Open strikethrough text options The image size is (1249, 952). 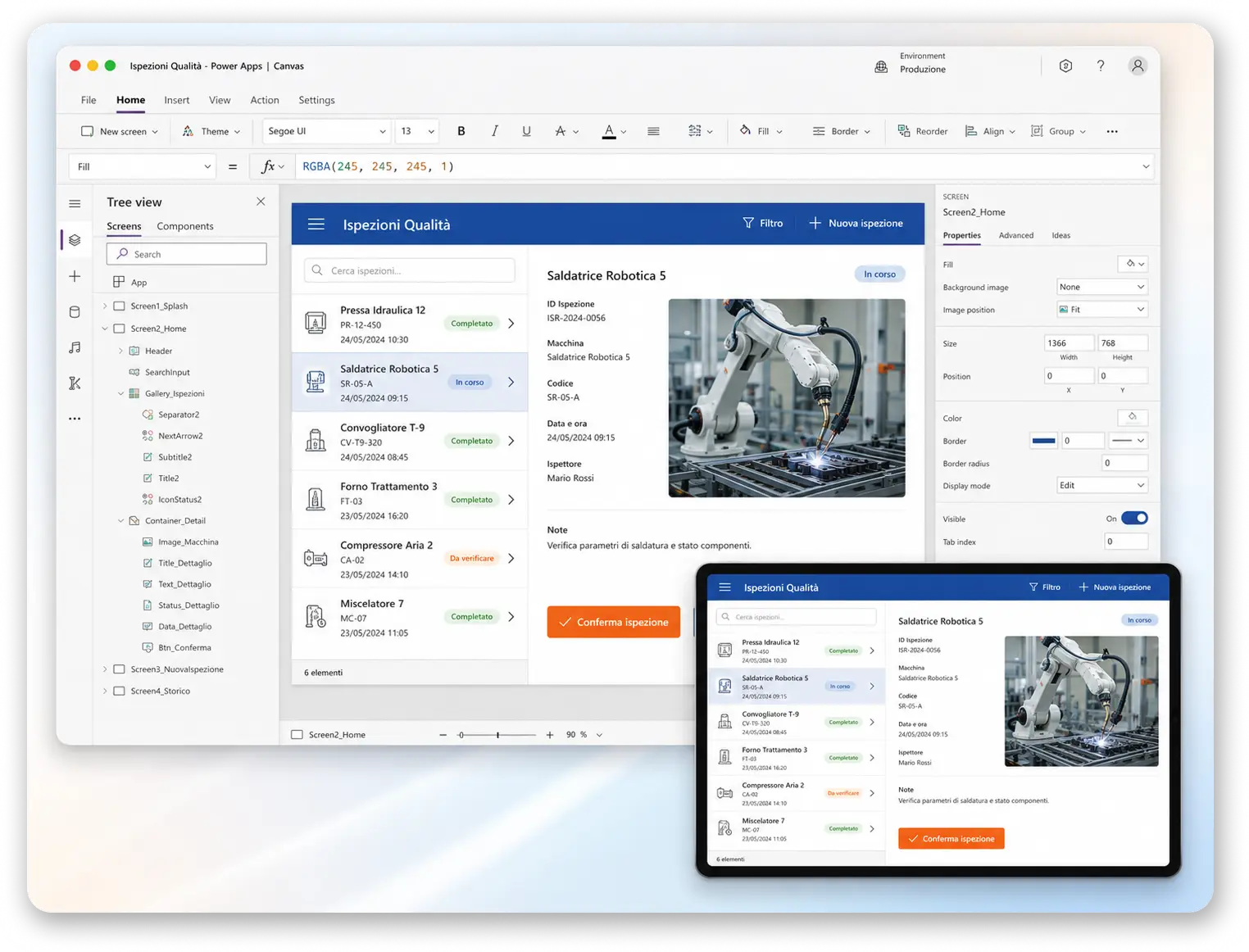565,131
